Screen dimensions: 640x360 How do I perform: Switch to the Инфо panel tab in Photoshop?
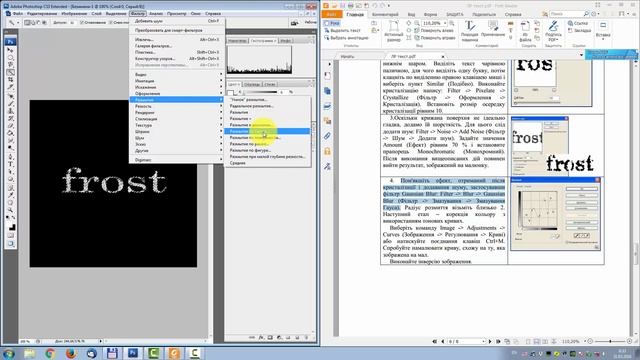[x=286, y=41]
